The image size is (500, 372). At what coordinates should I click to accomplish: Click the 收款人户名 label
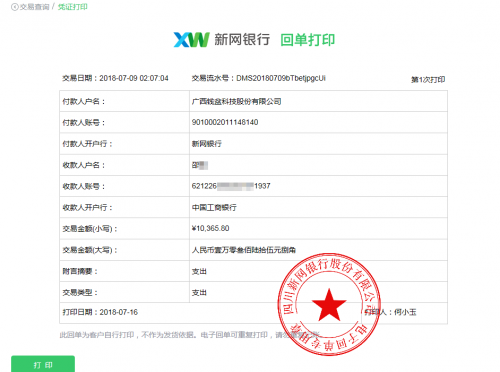click(x=84, y=165)
